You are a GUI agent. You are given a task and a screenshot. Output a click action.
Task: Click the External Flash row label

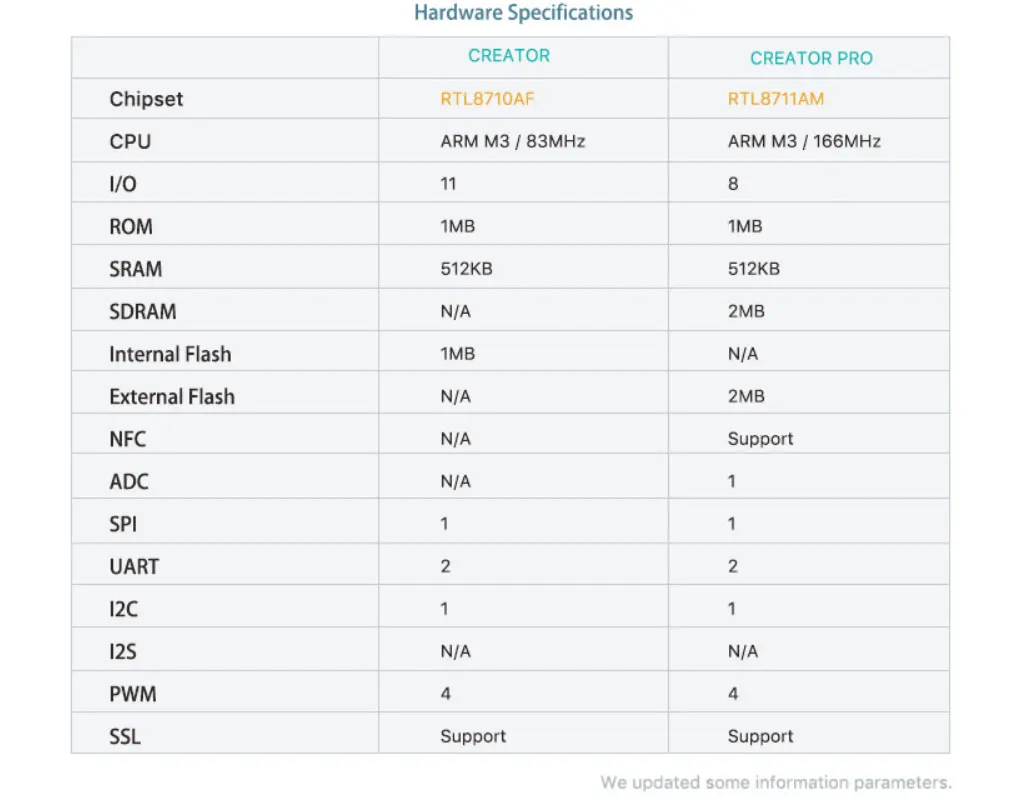[172, 396]
